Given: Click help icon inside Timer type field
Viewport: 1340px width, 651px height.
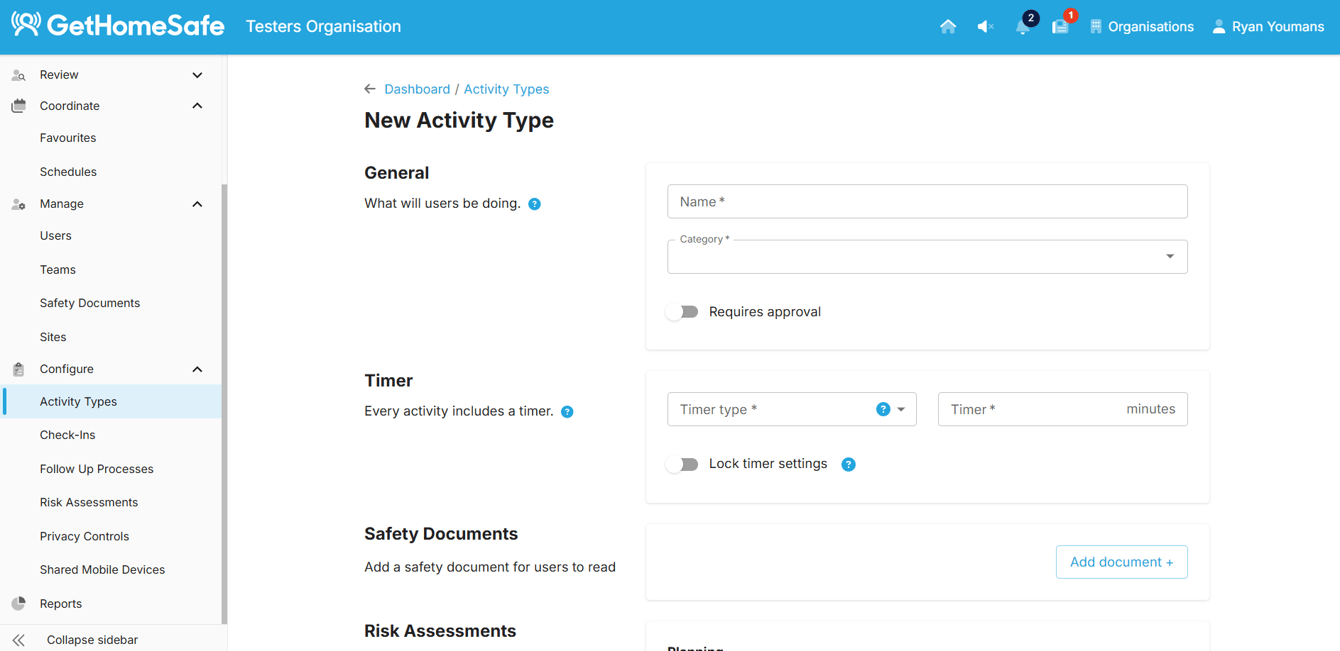Looking at the screenshot, I should [x=883, y=409].
